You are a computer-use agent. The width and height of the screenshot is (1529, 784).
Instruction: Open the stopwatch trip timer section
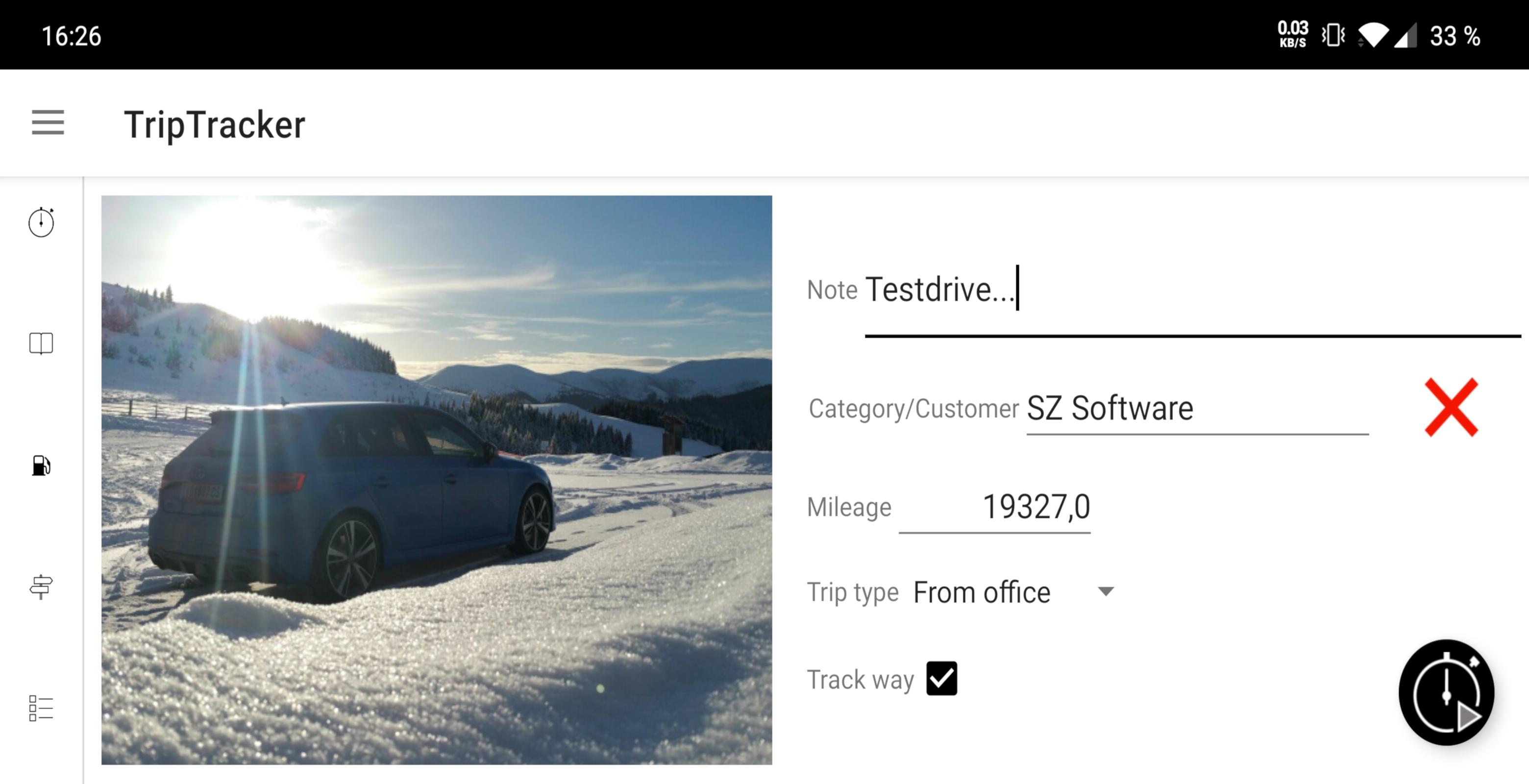tap(41, 222)
